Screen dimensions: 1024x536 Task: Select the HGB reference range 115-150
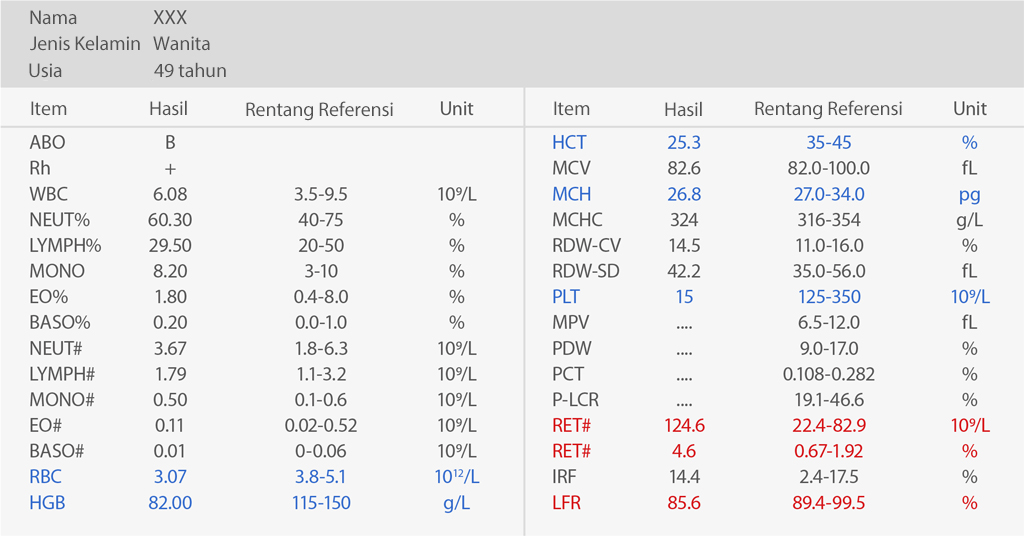[321, 503]
